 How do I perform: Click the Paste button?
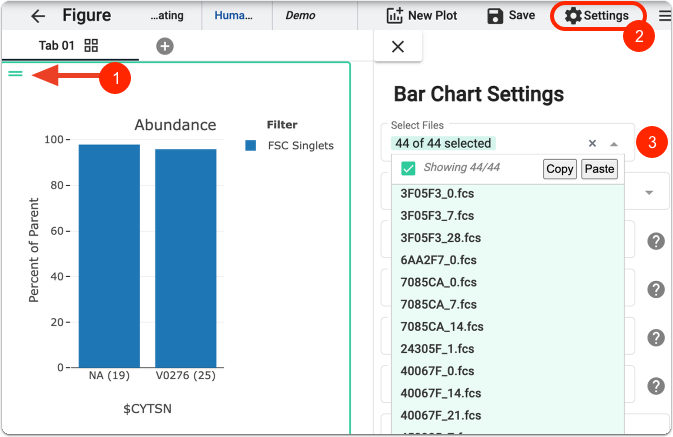(x=599, y=169)
